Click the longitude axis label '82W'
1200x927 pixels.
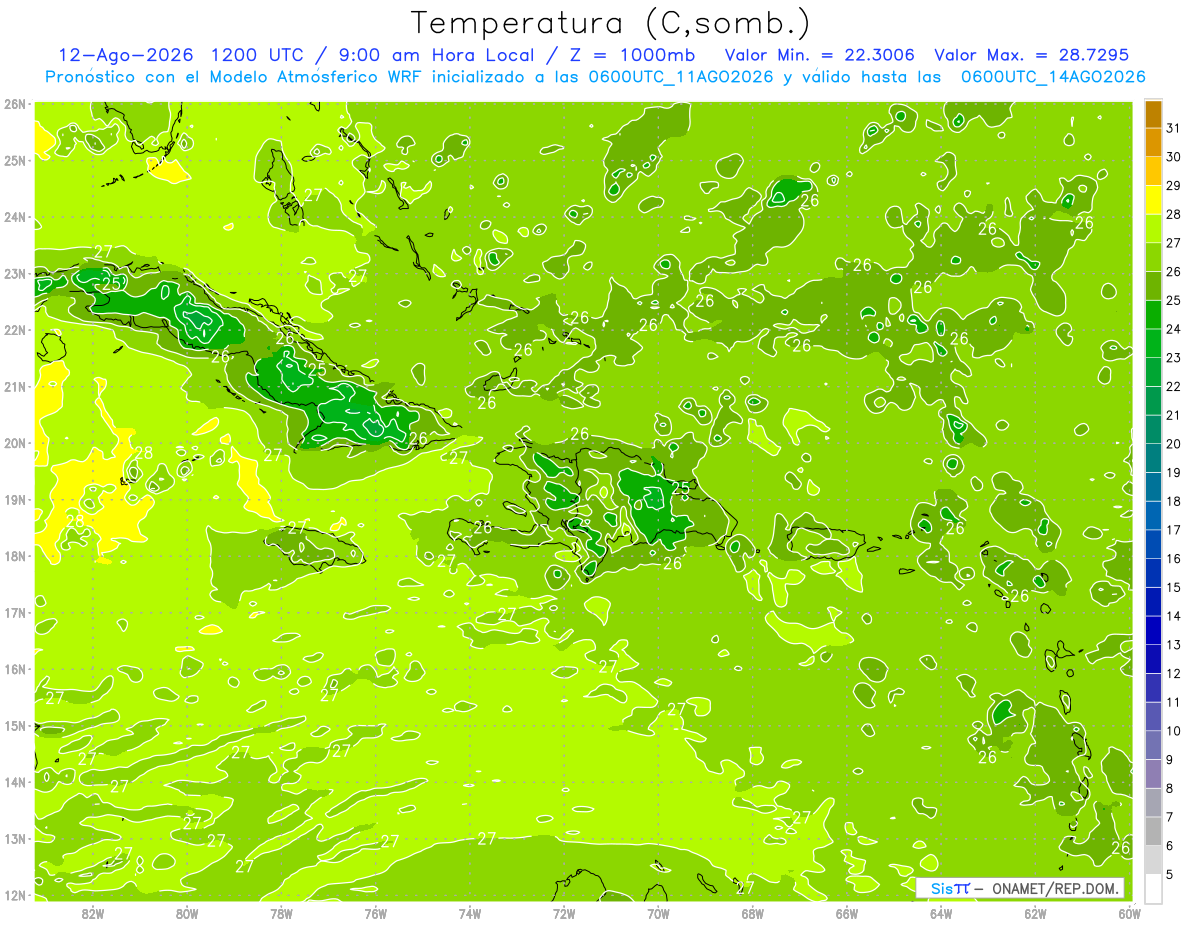93,914
